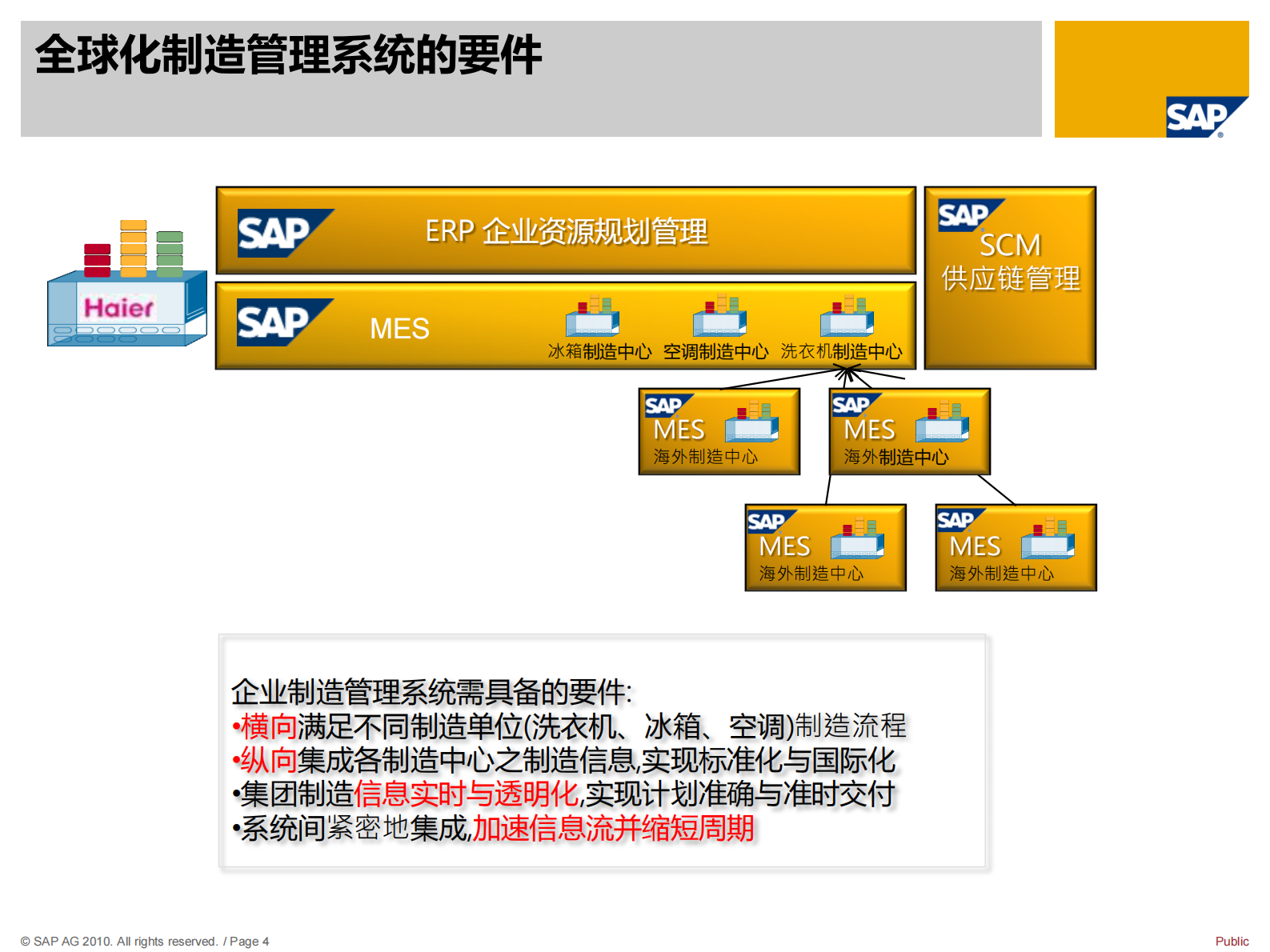Select 海外制造中心 in the lower-right overseas box

pos(1001,574)
